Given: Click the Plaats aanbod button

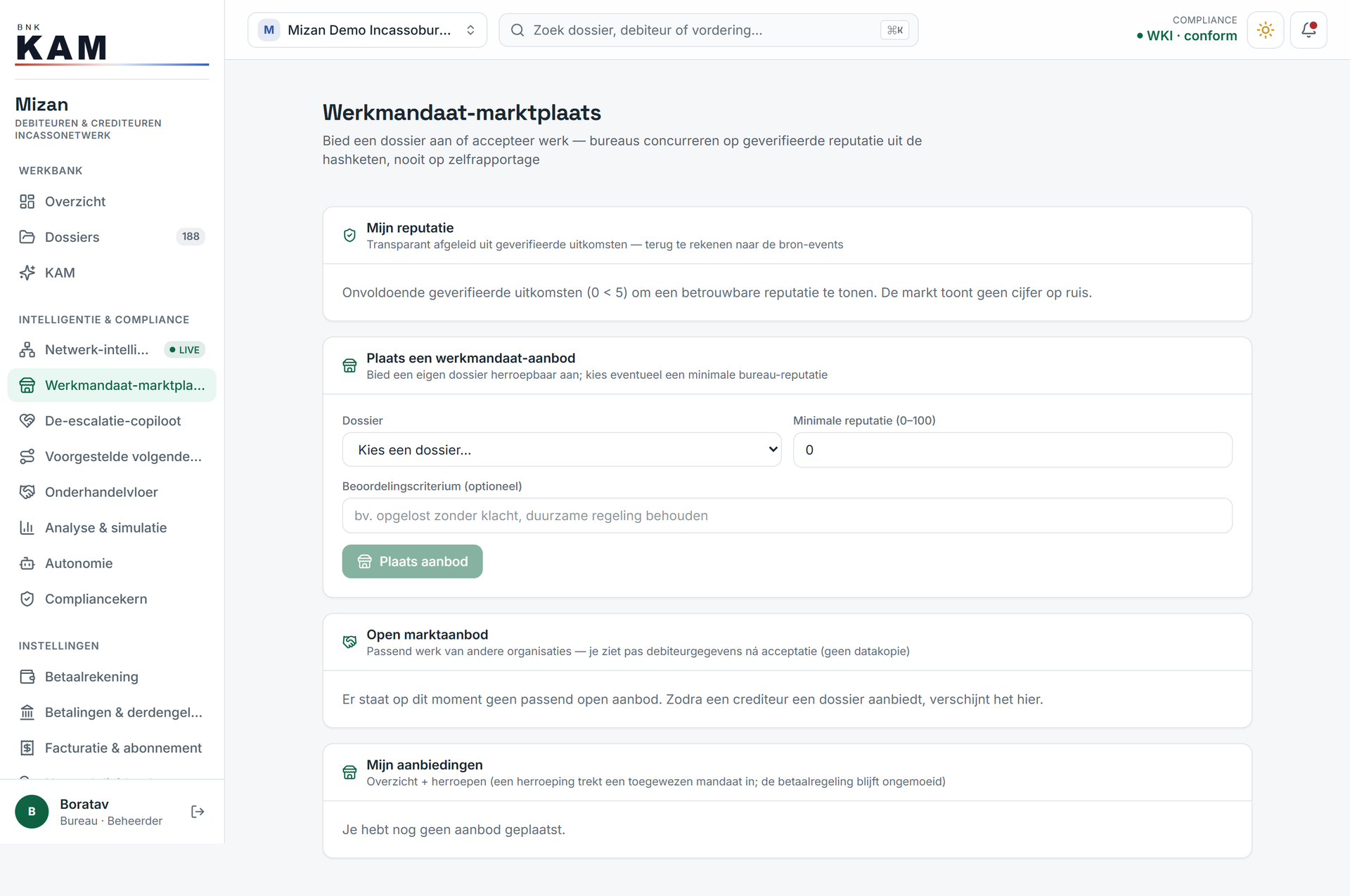Looking at the screenshot, I should (412, 561).
